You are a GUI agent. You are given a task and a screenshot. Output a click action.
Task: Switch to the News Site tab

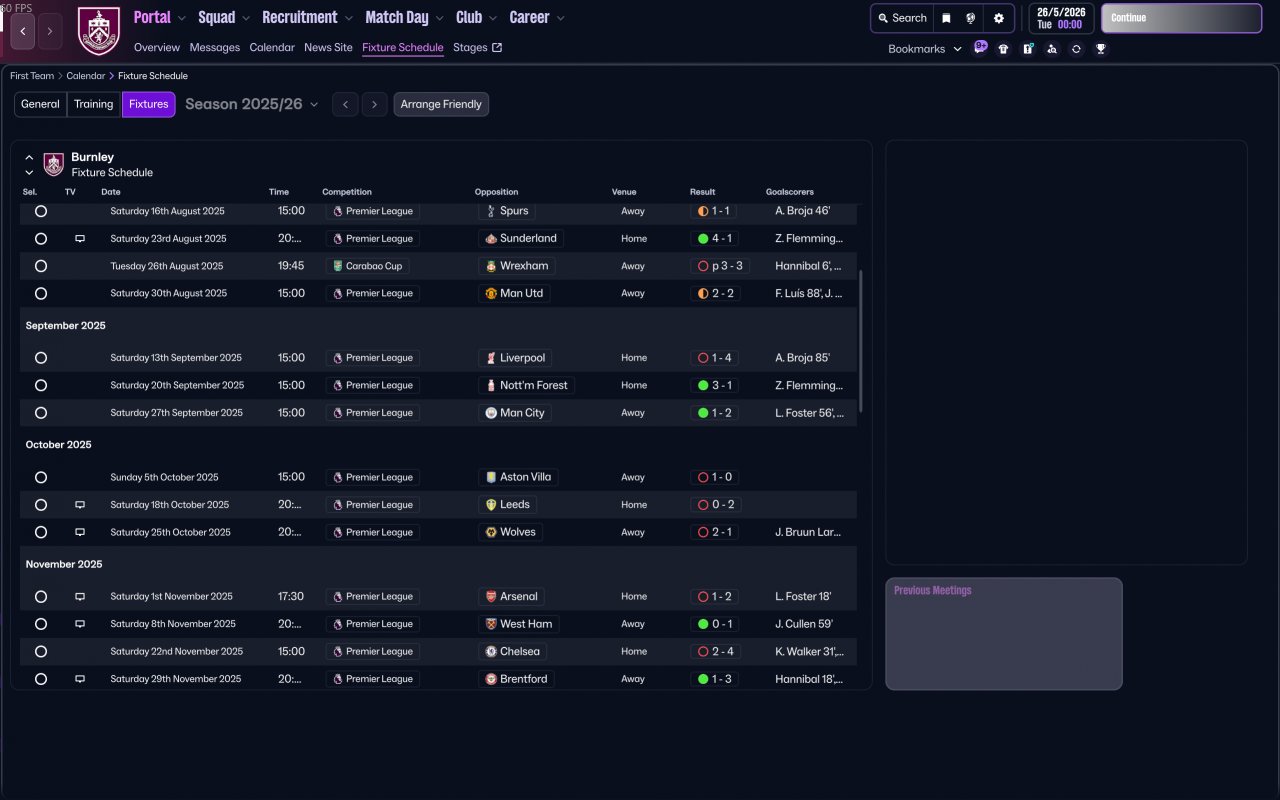(328, 47)
